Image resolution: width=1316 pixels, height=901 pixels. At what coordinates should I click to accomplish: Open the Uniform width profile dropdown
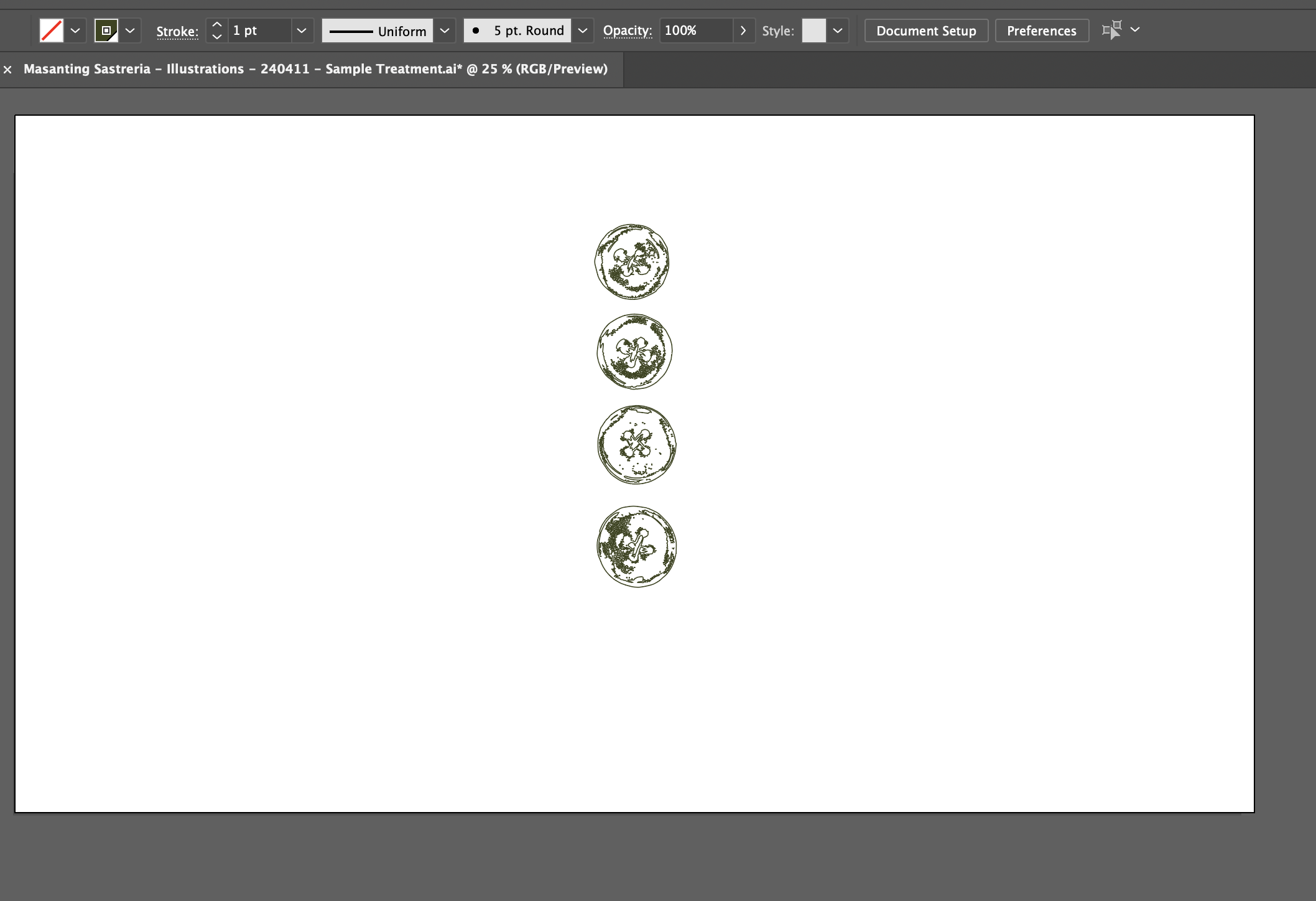[444, 30]
